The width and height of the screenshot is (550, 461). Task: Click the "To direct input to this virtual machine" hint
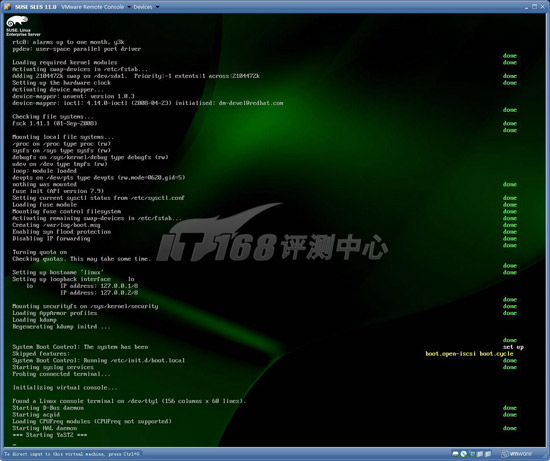pos(72,454)
